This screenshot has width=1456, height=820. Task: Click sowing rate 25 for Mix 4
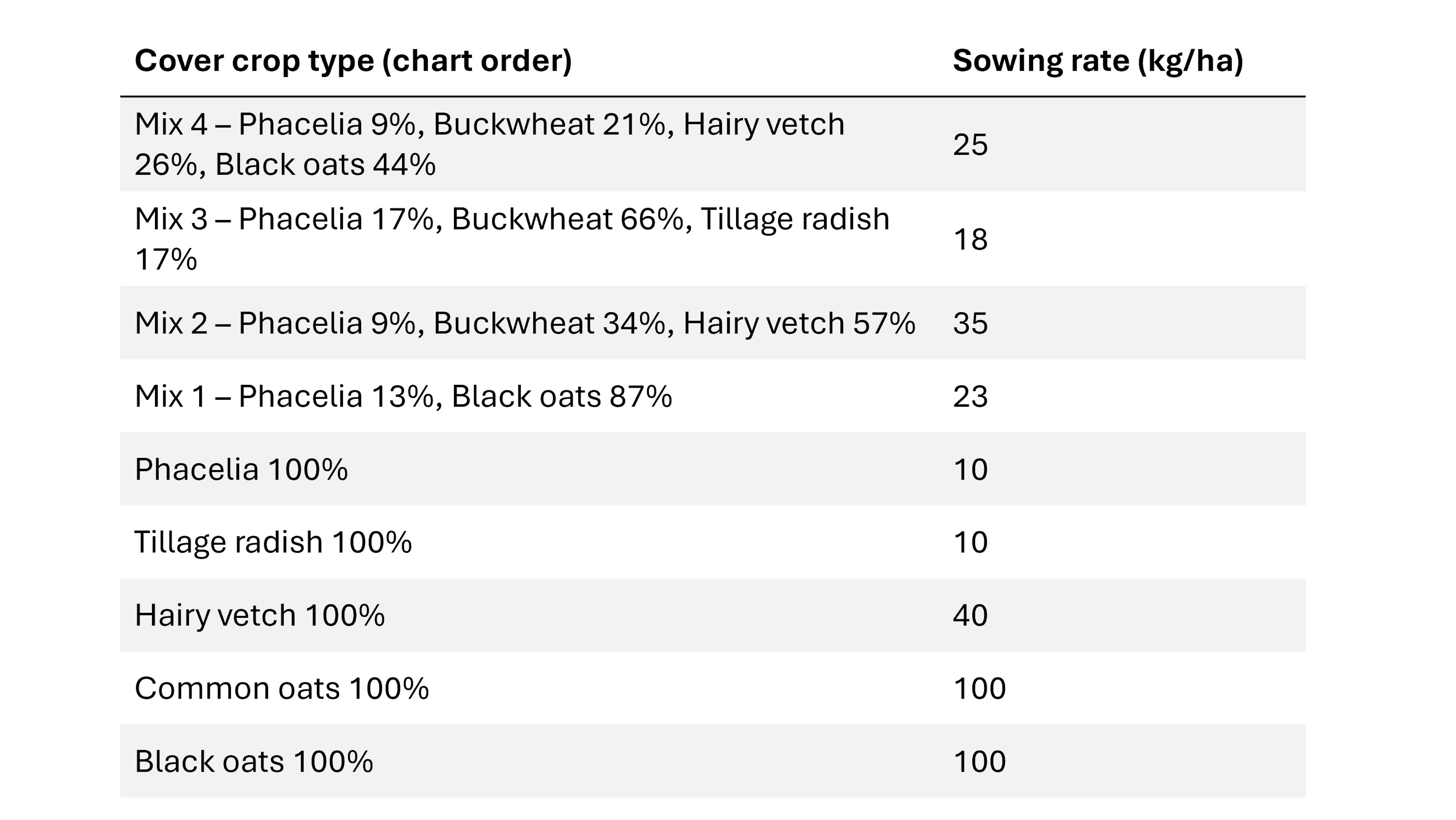click(x=970, y=145)
